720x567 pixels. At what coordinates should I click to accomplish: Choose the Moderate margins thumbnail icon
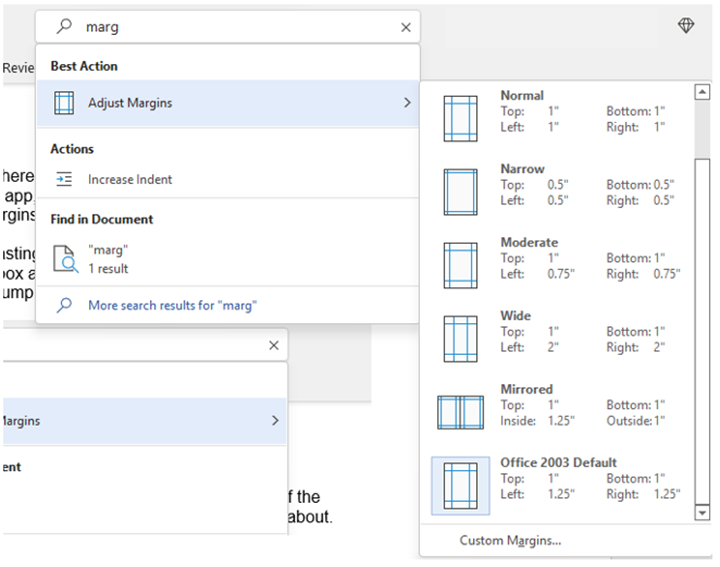[x=461, y=265]
